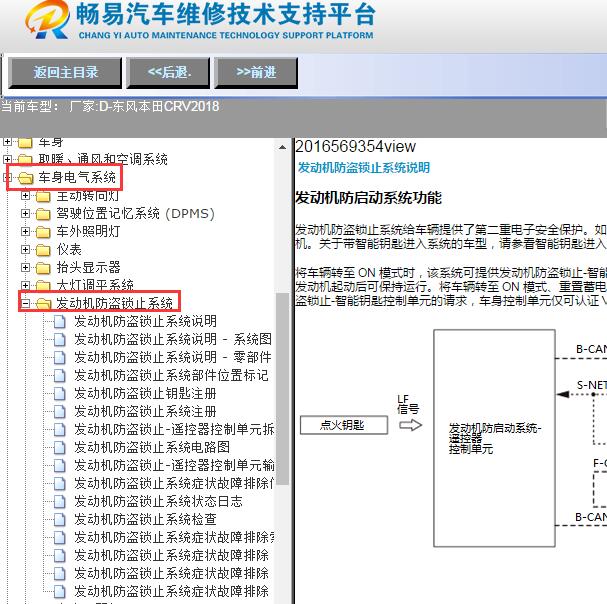Click document icon beside 发动机防盗锁止系统说明 - 系统图
607x604 pixels.
pyautogui.click(x=60, y=340)
